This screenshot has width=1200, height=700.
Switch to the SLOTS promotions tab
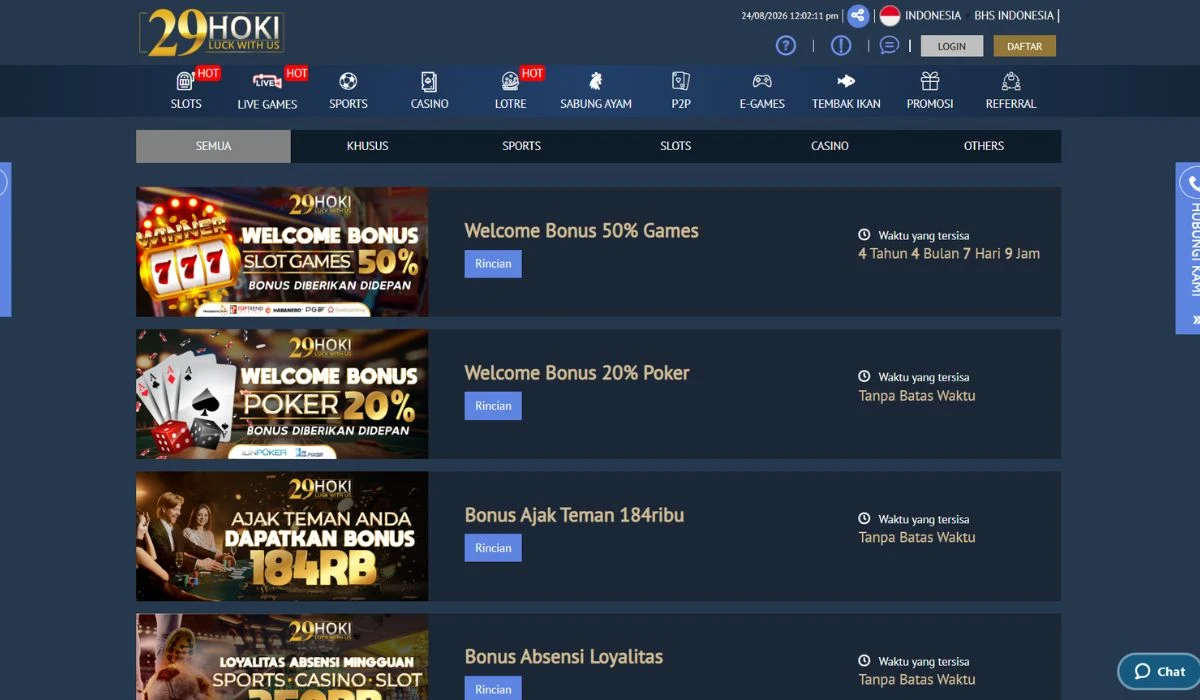coord(676,146)
